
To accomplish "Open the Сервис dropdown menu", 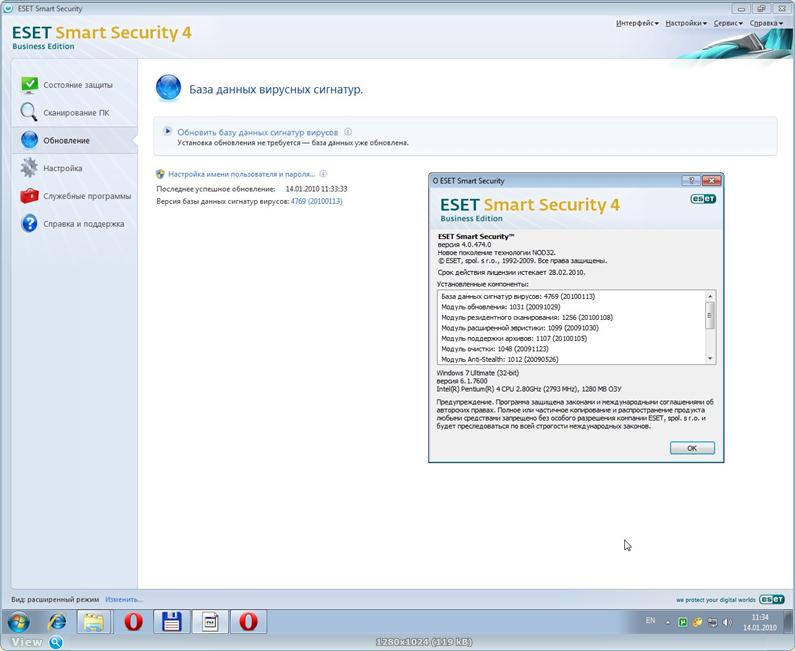I will pos(728,23).
